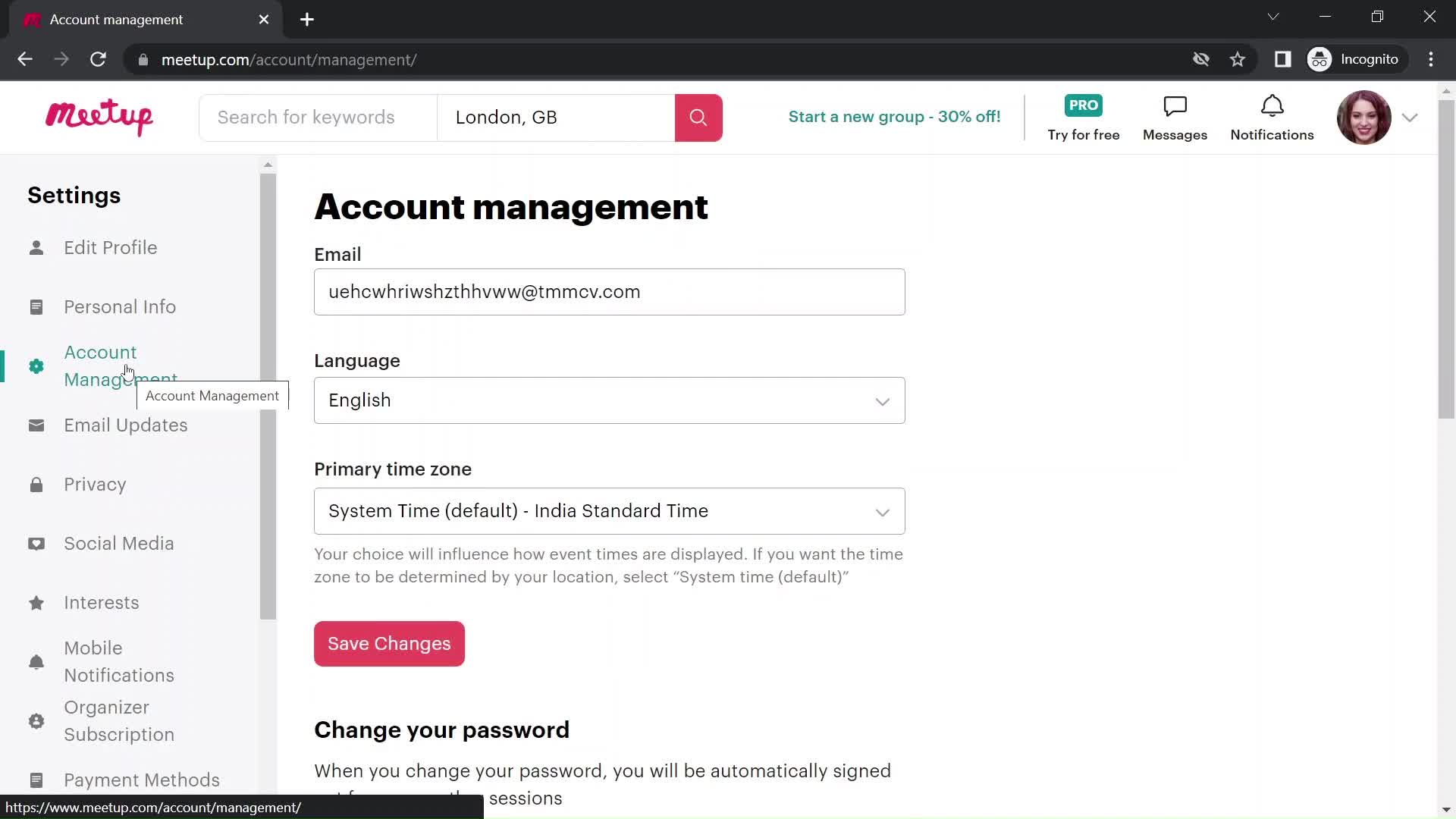This screenshot has height=819, width=1456.
Task: Click Start a new group 30% off link
Action: (895, 116)
